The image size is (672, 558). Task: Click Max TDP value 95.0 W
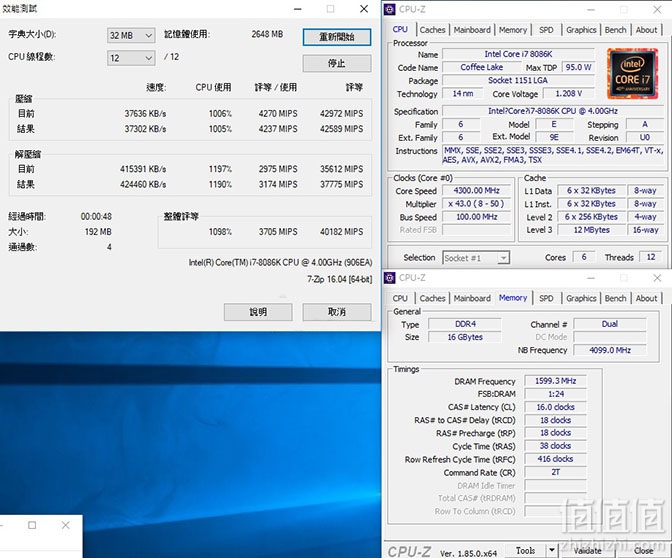[x=578, y=67]
